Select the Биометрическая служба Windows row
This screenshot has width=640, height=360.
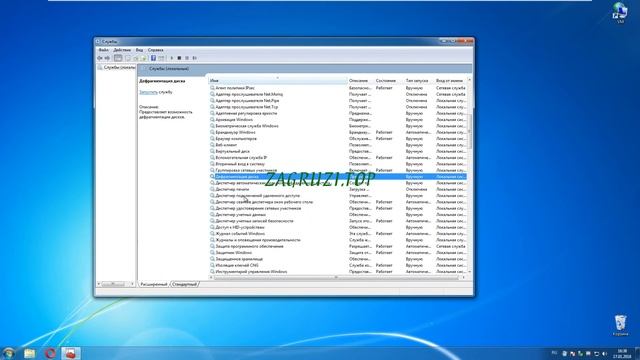click(x=338, y=126)
